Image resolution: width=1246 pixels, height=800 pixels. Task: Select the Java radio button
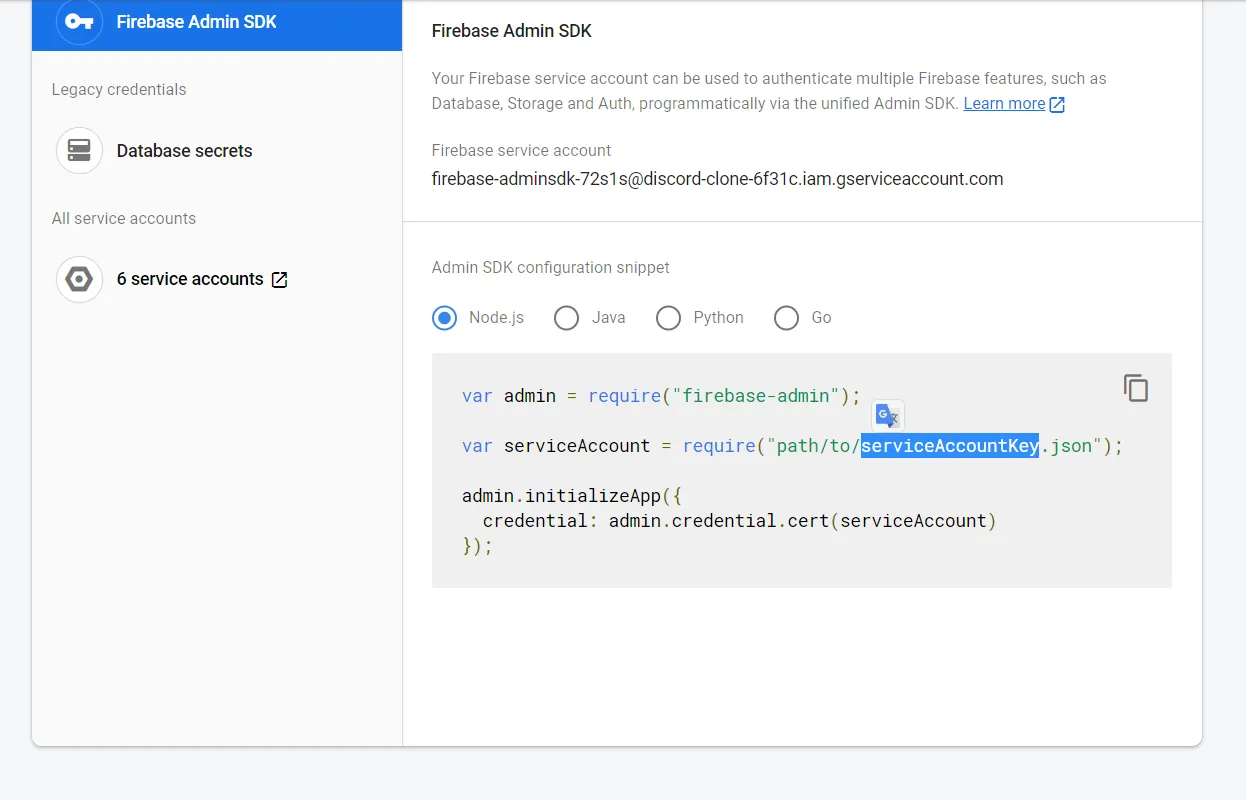[x=566, y=318]
